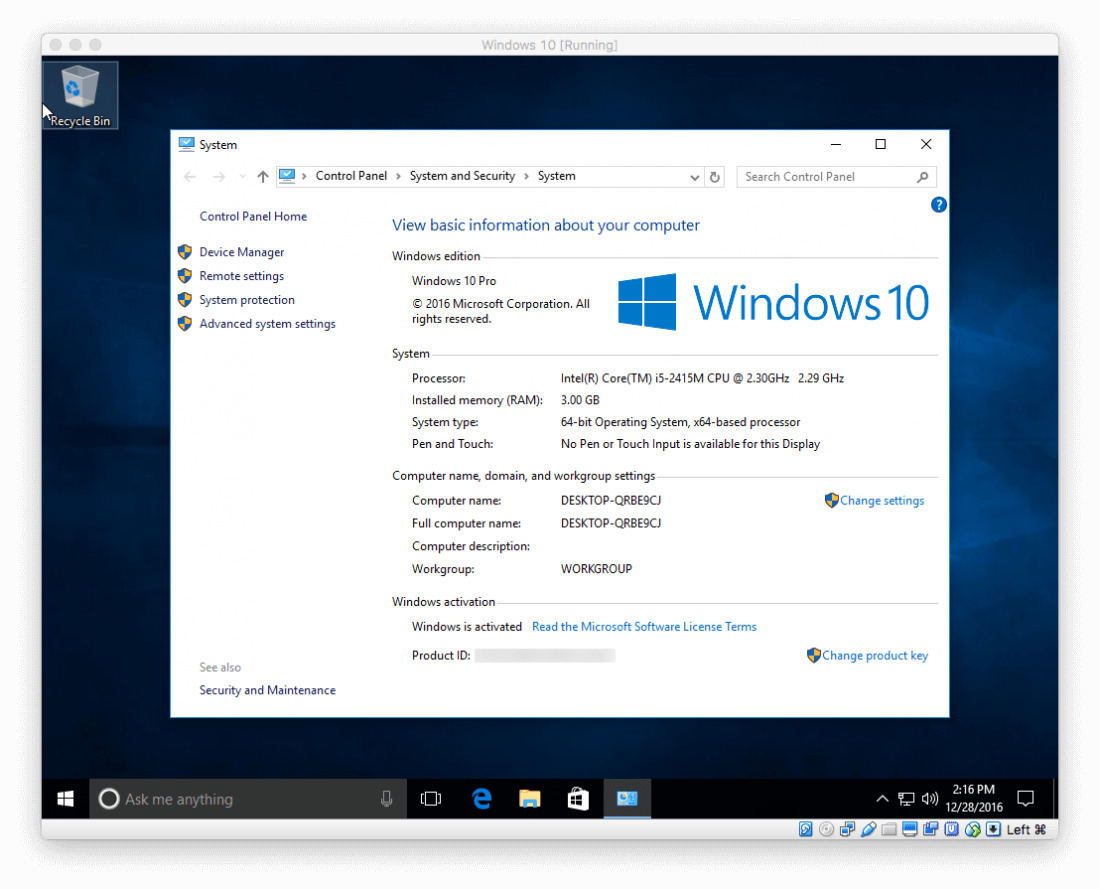This screenshot has height=889, width=1100.
Task: Click the forward navigation arrow
Action: [x=219, y=177]
